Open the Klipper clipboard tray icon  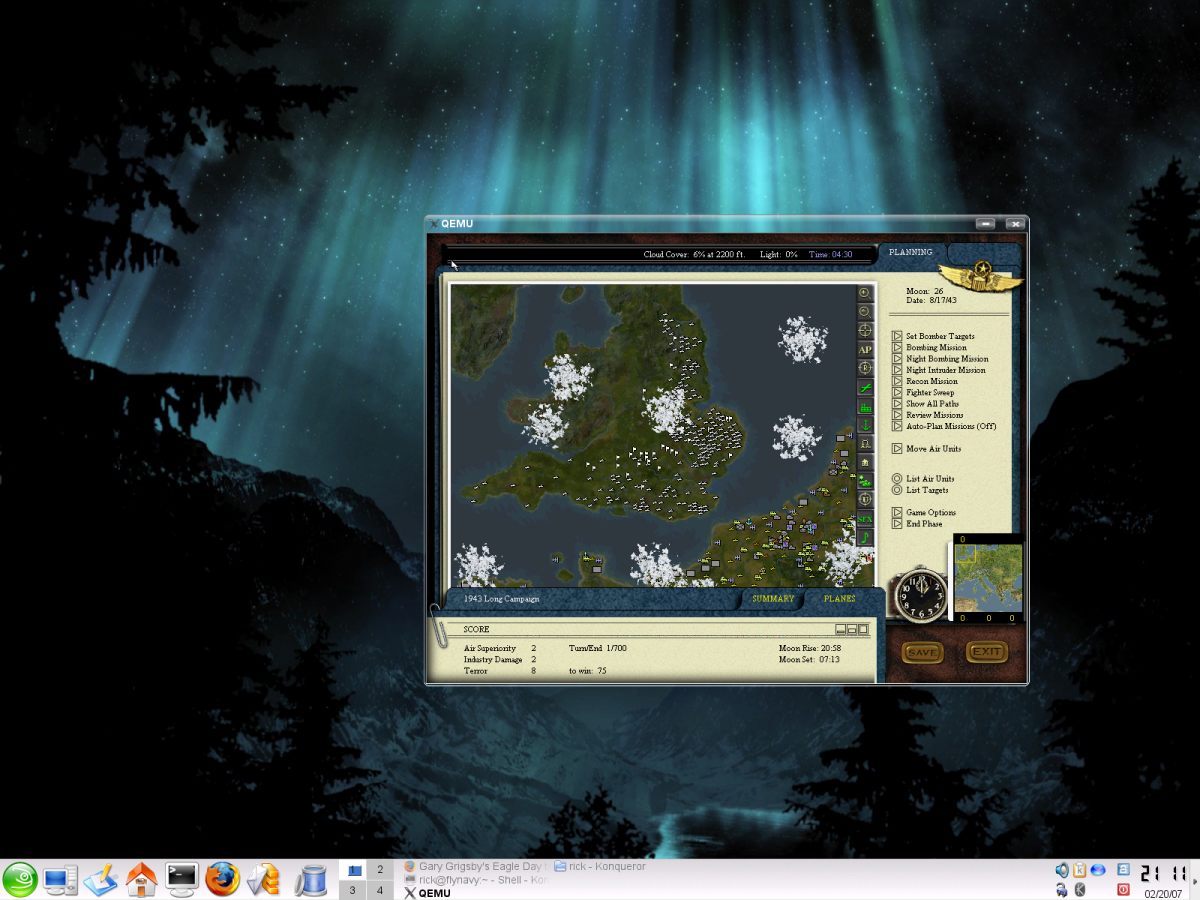1080,869
